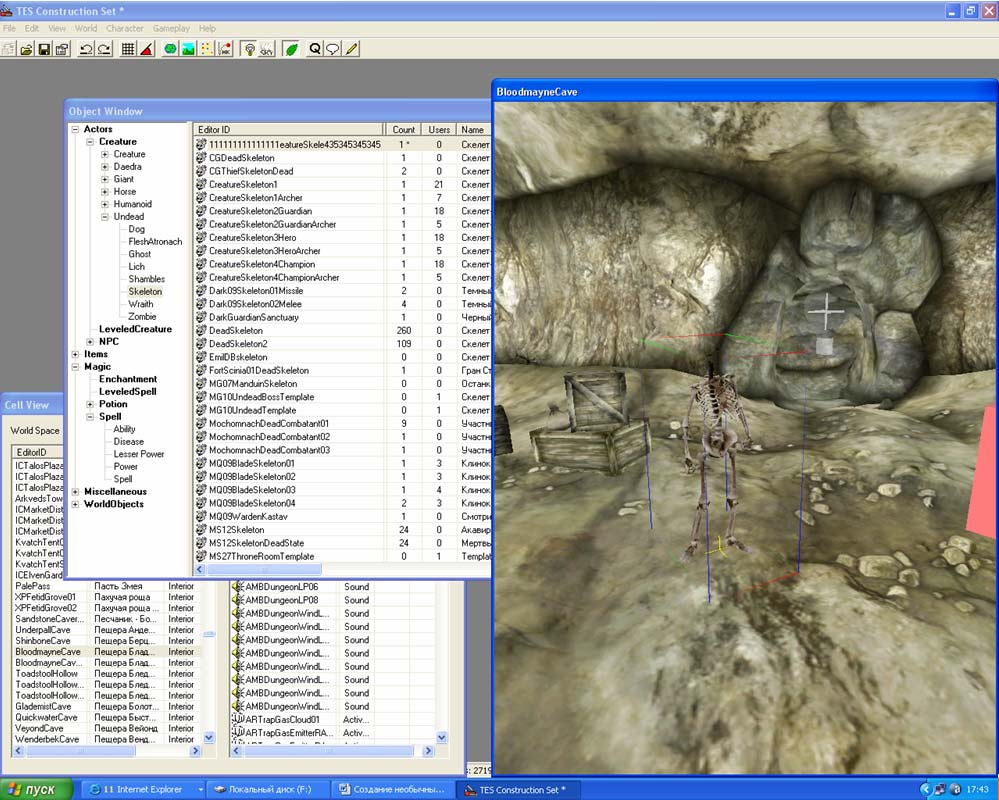
Task: Open the Script editor pencil icon
Action: [351, 49]
